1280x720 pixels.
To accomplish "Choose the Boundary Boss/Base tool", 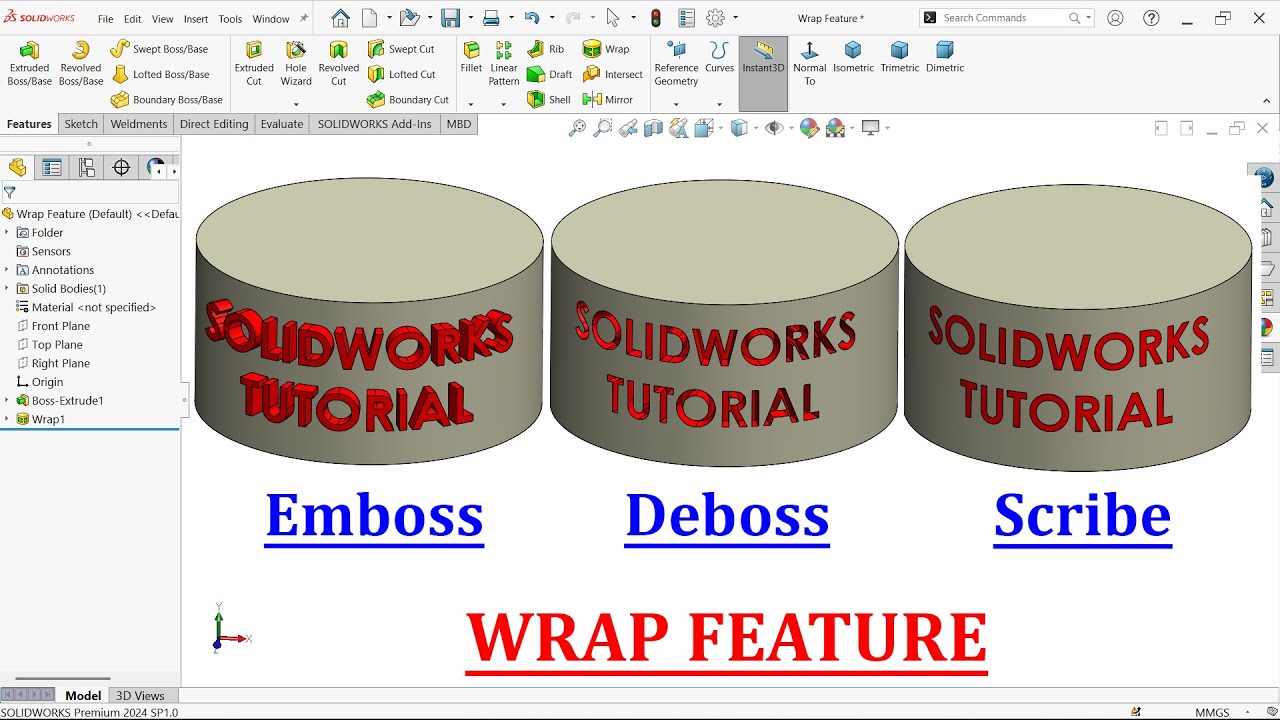I will coord(167,100).
